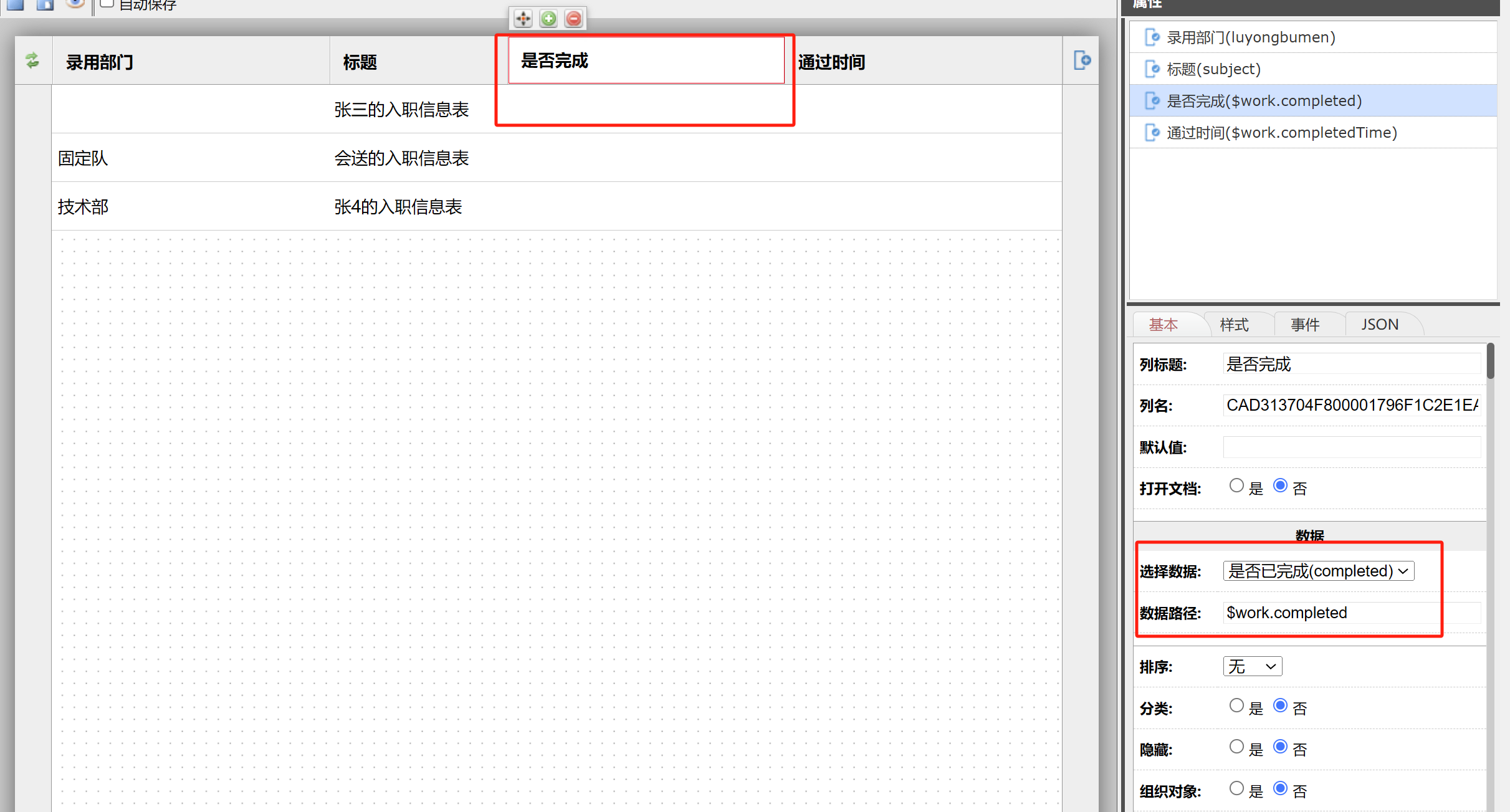Open the 排序 dropdown
The height and width of the screenshot is (812, 1510).
(x=1252, y=667)
